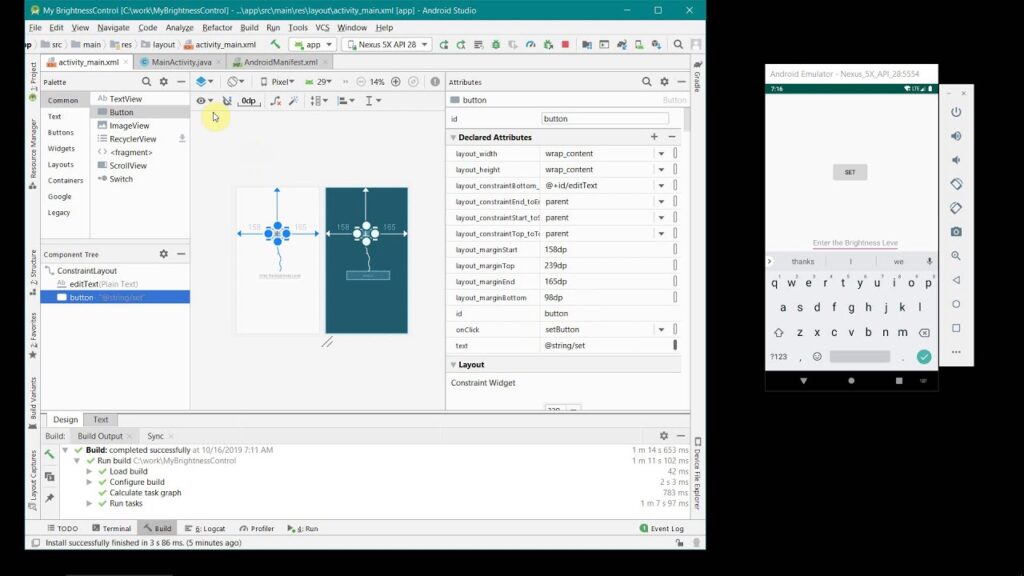This screenshot has height=576, width=1024.
Task: Toggle the ?123 symbols key in emulator
Action: [778, 357]
